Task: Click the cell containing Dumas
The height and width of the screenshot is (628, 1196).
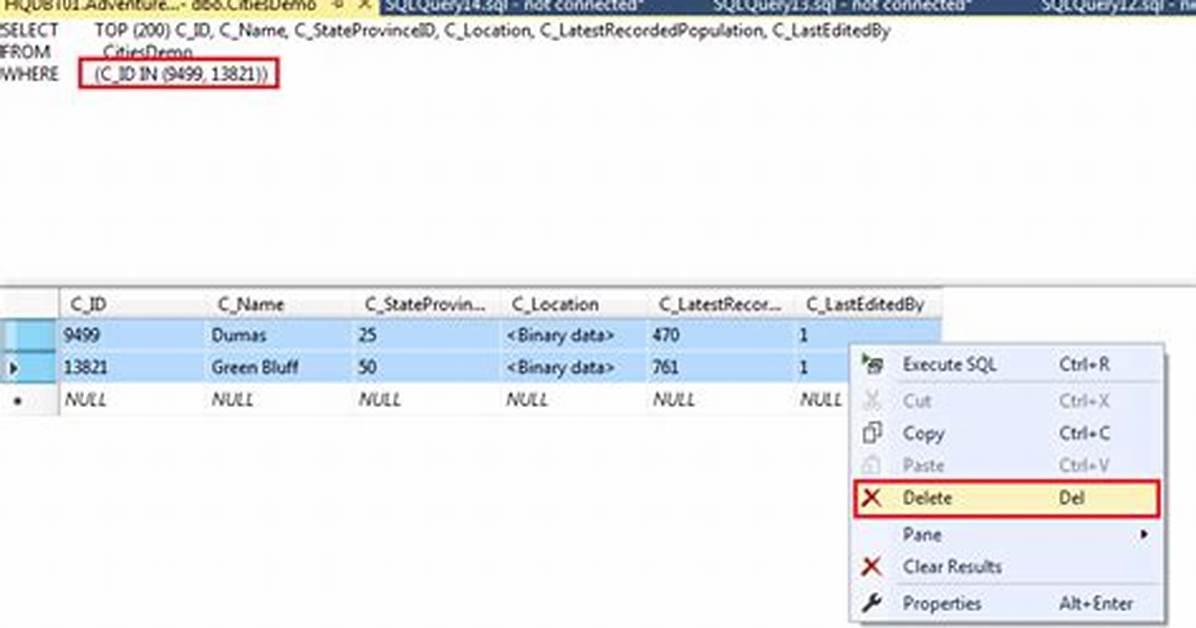Action: pos(280,335)
